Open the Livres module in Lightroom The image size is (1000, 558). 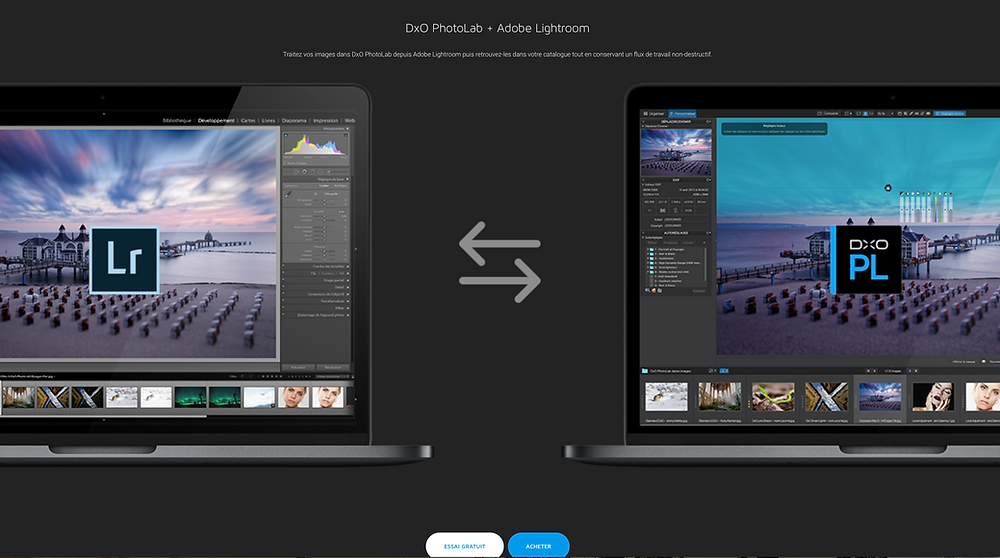268,121
